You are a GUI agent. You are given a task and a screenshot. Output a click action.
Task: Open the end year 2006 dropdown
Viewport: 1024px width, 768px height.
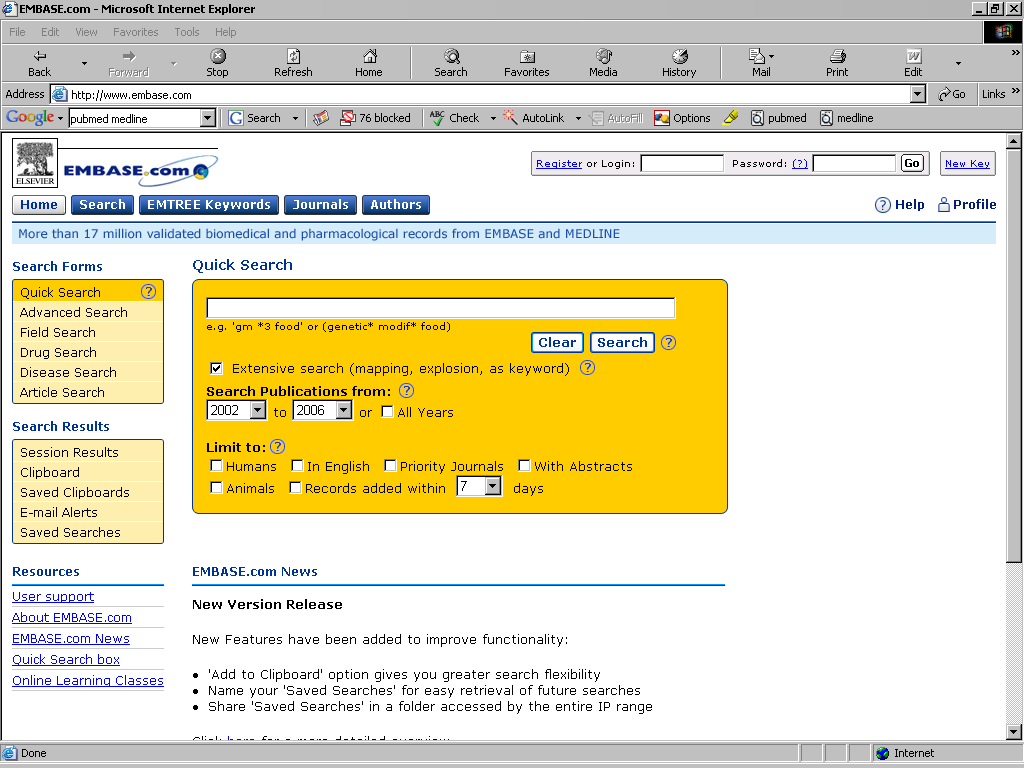click(x=344, y=410)
